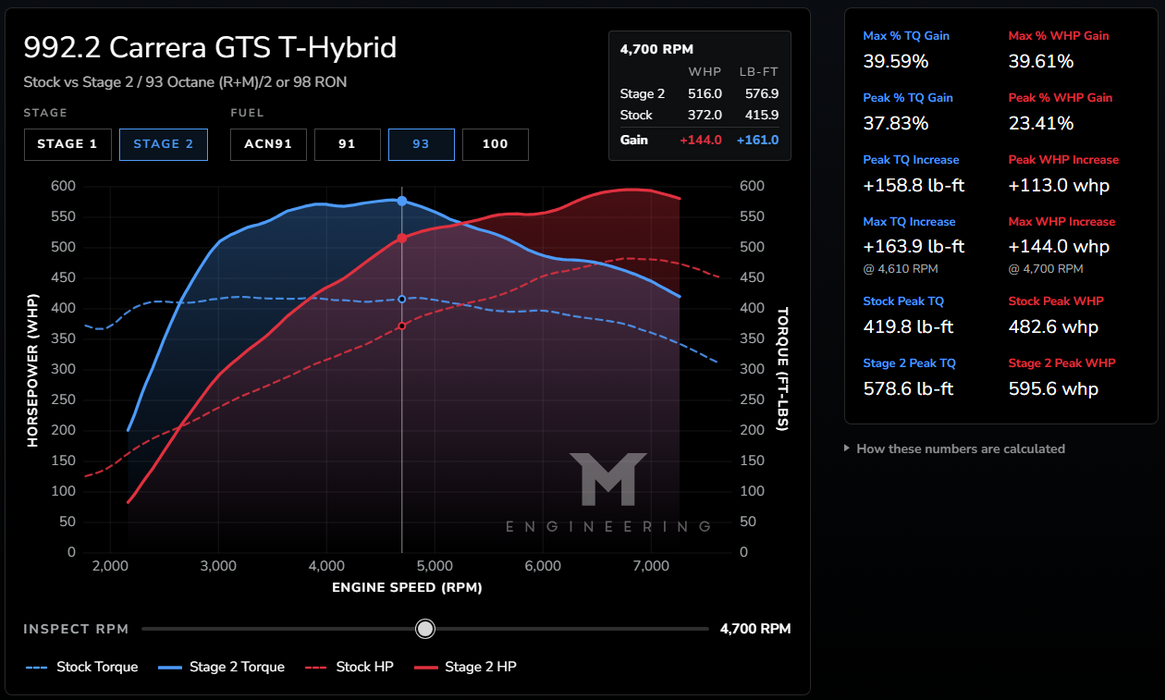
Task: Click Max TQ Increase +163.9 lb-ft value
Action: click(914, 247)
